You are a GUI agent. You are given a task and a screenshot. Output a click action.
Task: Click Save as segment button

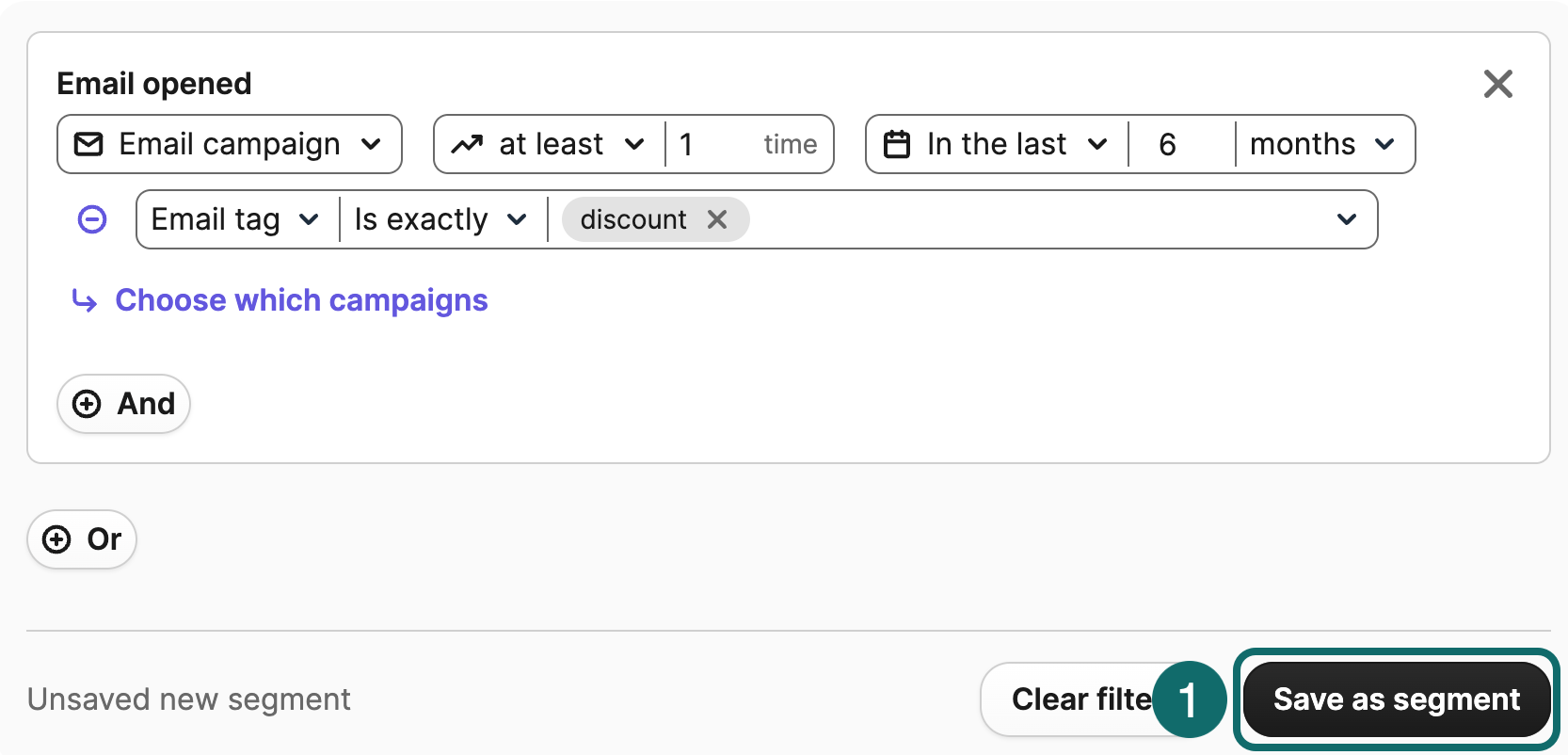point(1397,699)
